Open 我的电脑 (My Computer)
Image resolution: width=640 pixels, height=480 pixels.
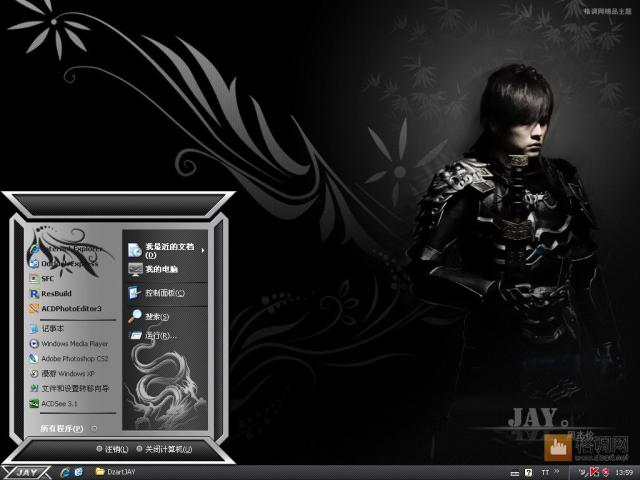[x=153, y=269]
